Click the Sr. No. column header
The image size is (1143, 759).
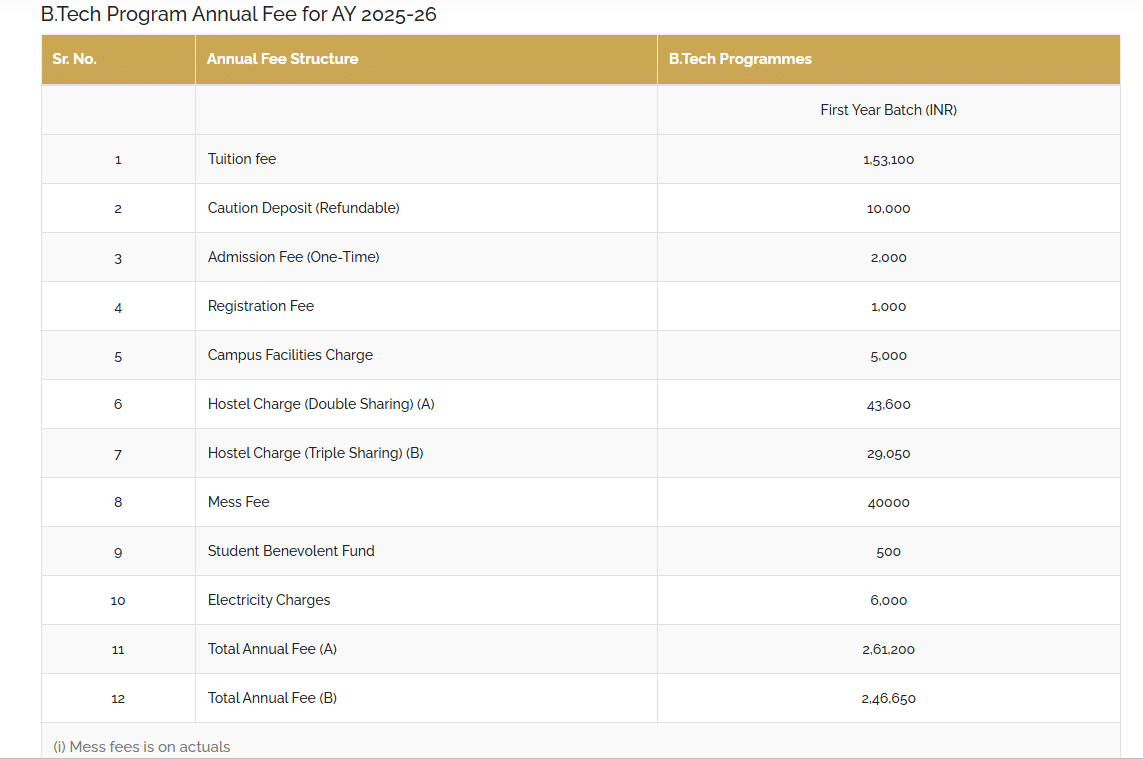pyautogui.click(x=75, y=59)
